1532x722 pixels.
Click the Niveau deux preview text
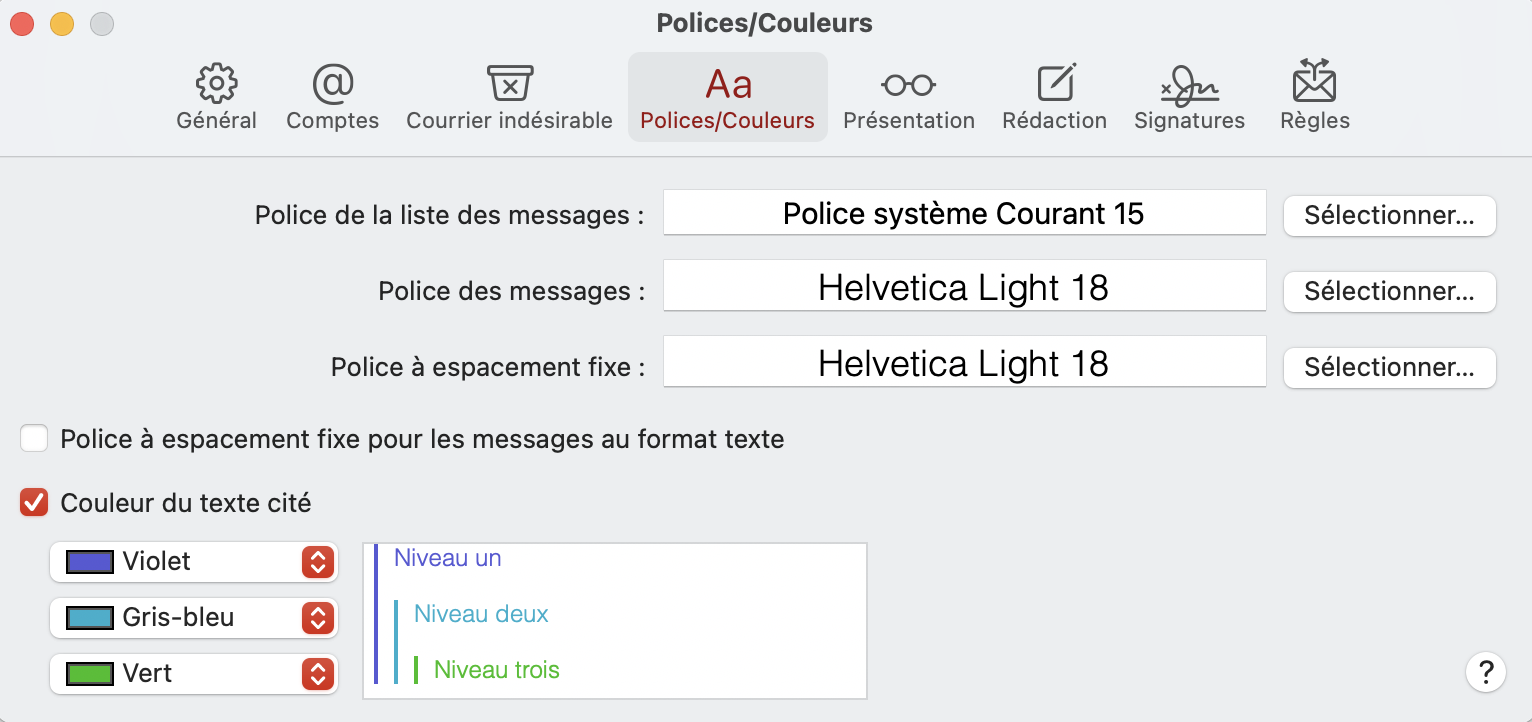coord(481,614)
